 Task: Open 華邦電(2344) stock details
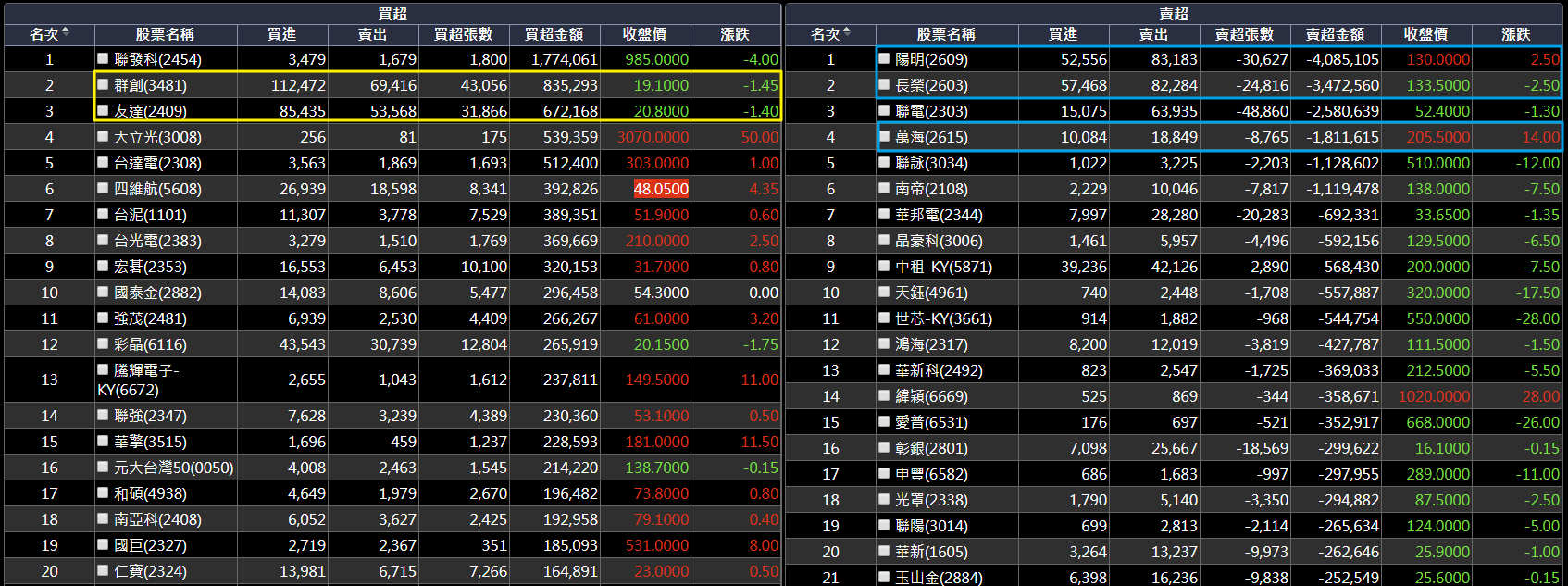coord(939,215)
